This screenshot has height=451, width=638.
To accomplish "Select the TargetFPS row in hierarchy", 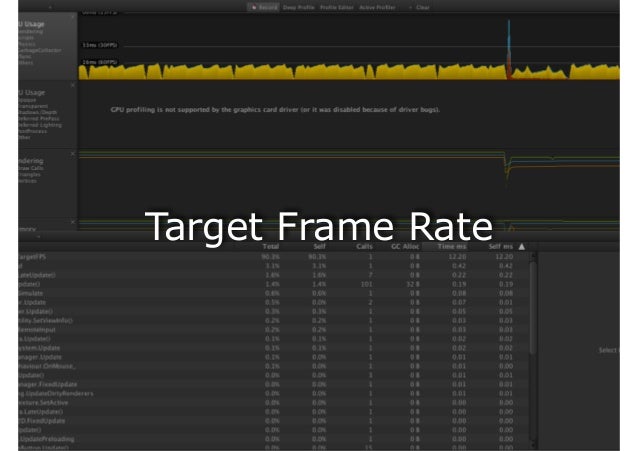I will click(x=273, y=257).
